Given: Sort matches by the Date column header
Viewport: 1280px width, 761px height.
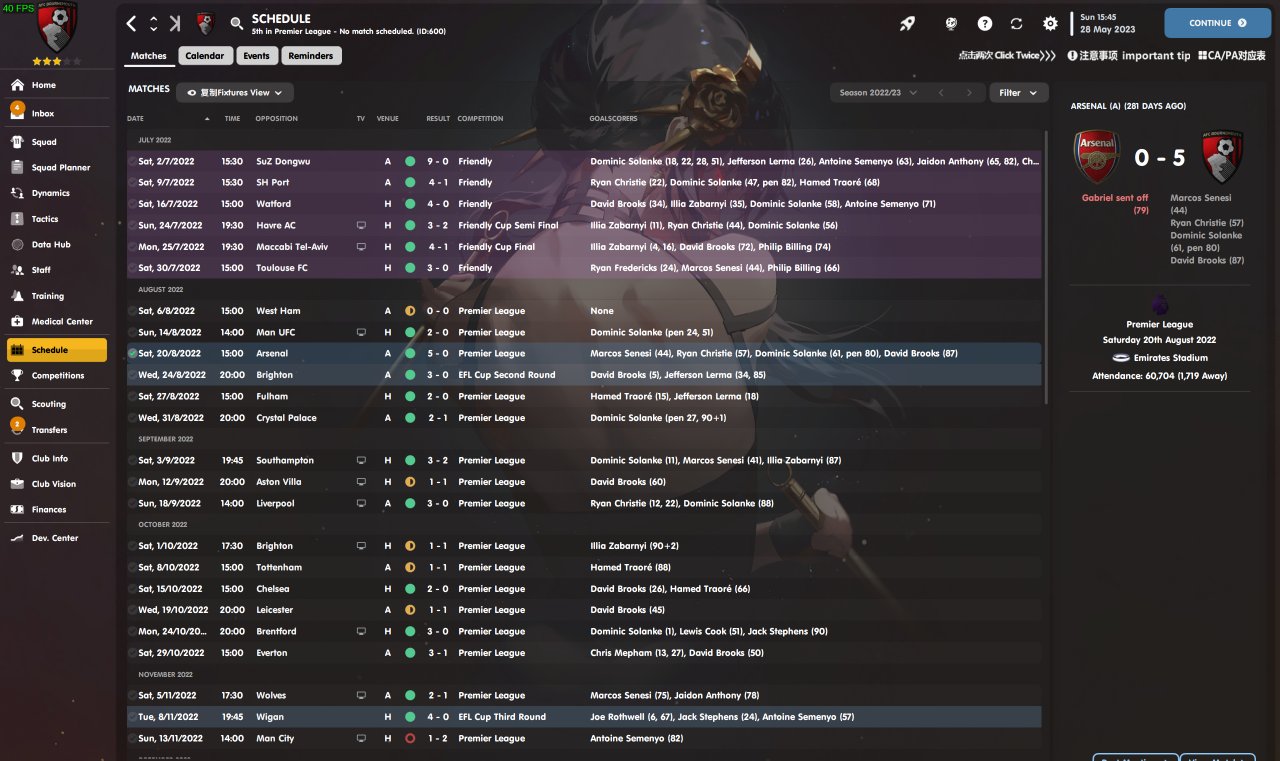Looking at the screenshot, I should tap(136, 119).
